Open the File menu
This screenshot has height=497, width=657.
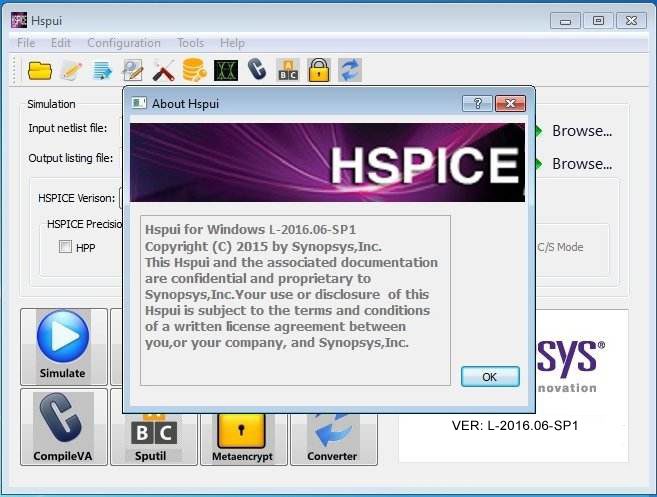click(x=26, y=43)
